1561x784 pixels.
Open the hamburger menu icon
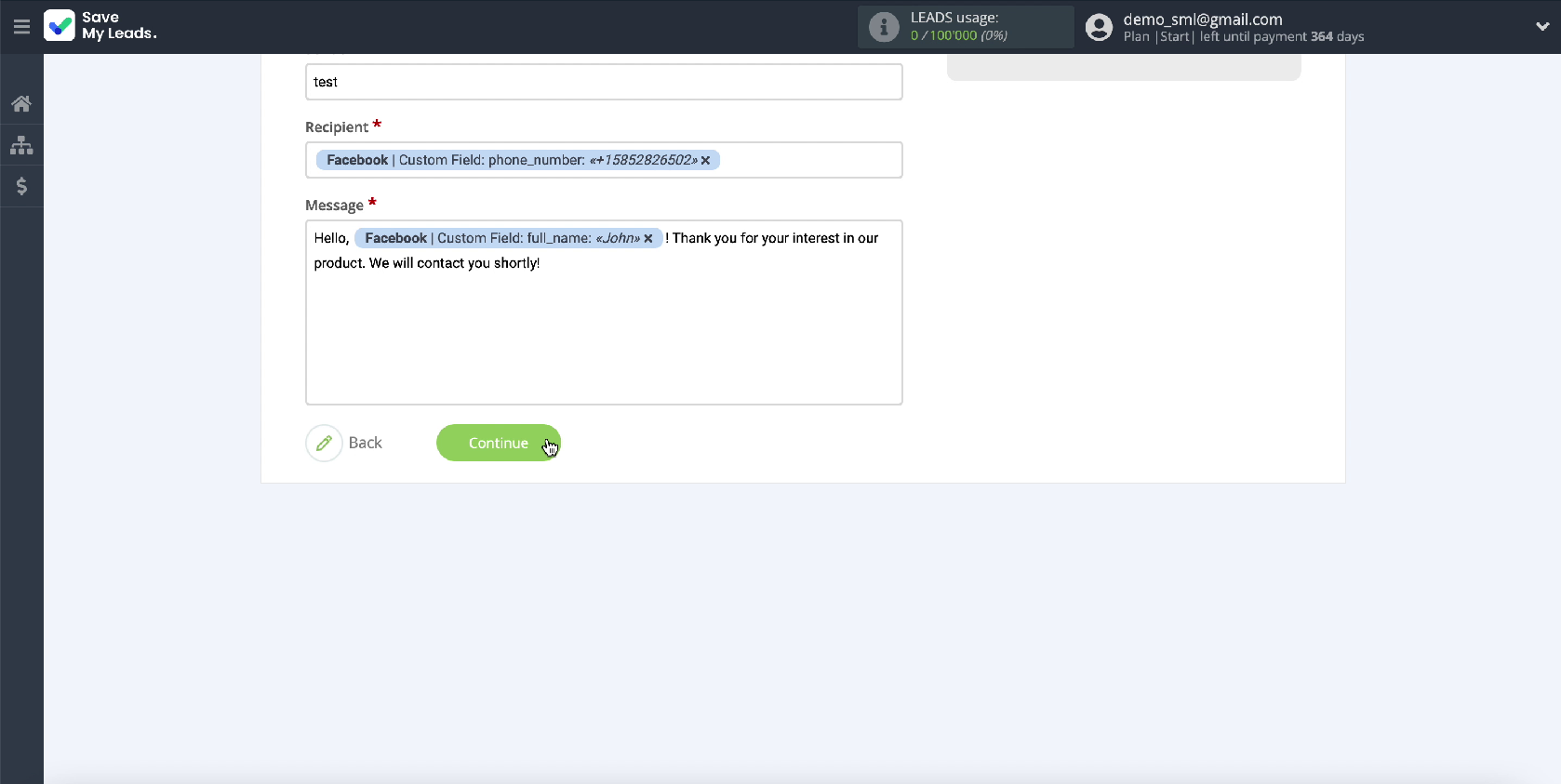point(21,27)
